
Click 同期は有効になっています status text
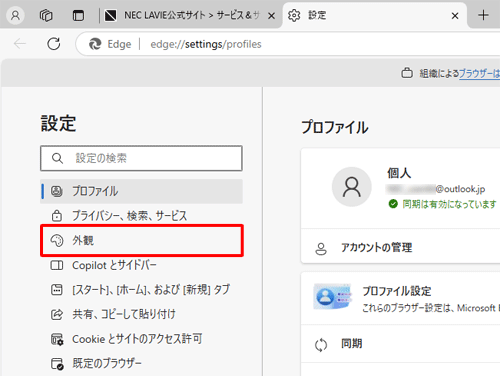tap(449, 204)
